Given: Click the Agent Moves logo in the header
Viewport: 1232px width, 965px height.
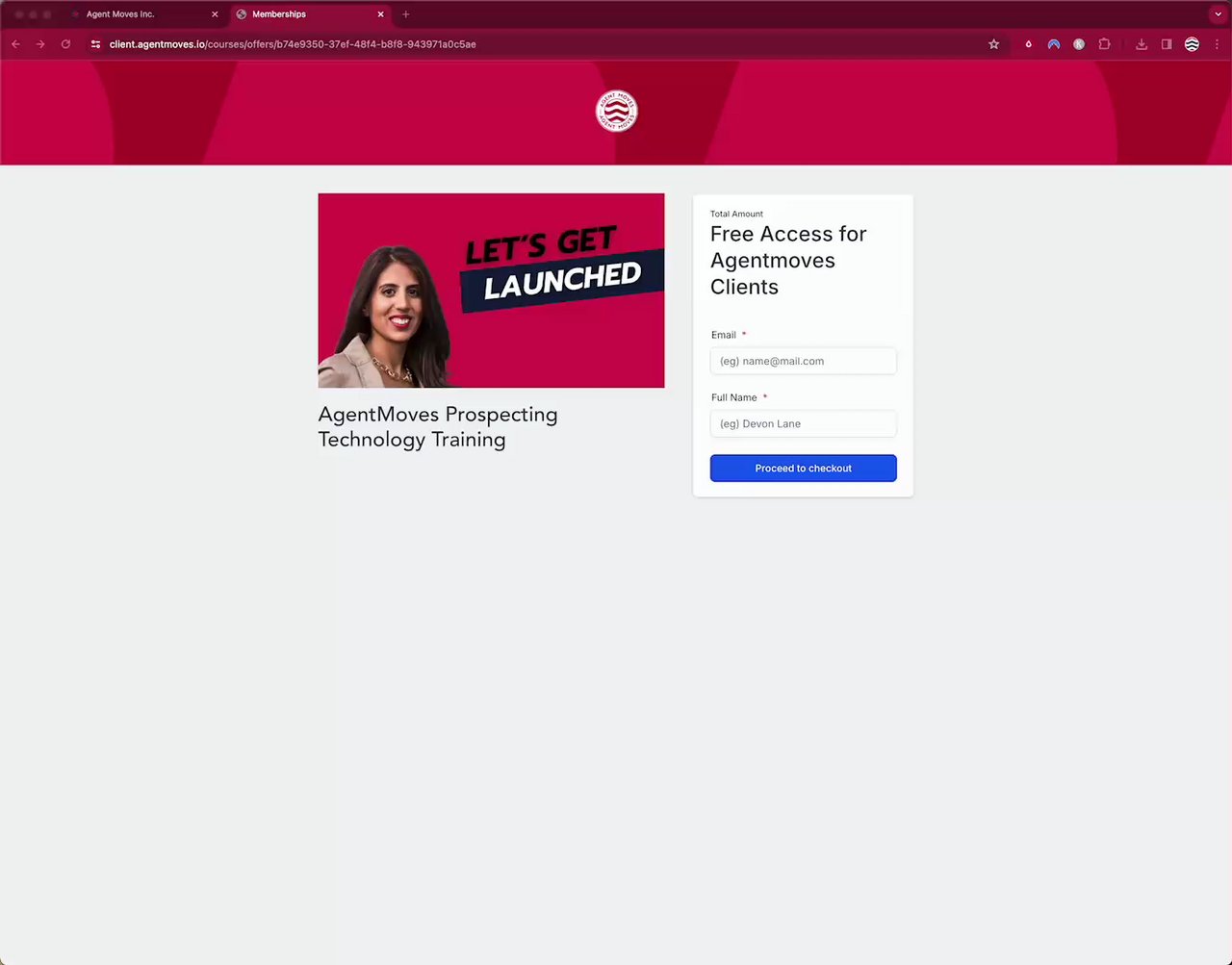Looking at the screenshot, I should (616, 112).
